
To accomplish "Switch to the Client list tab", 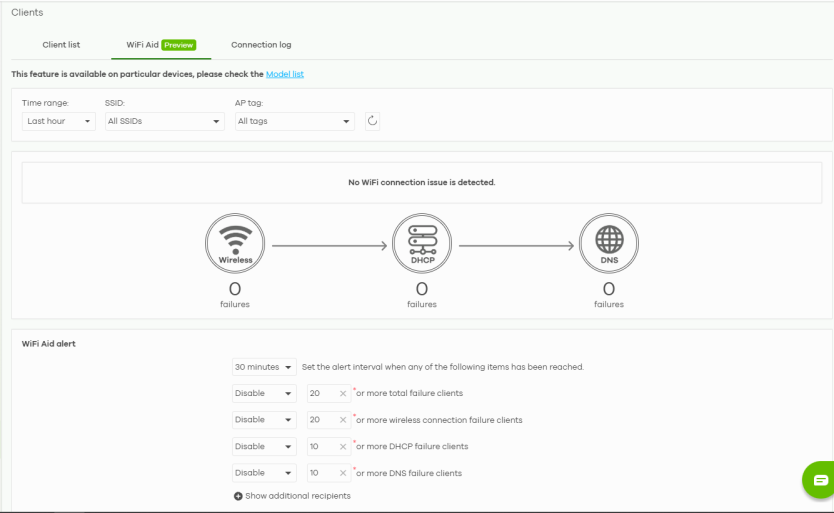I will coord(61,45).
